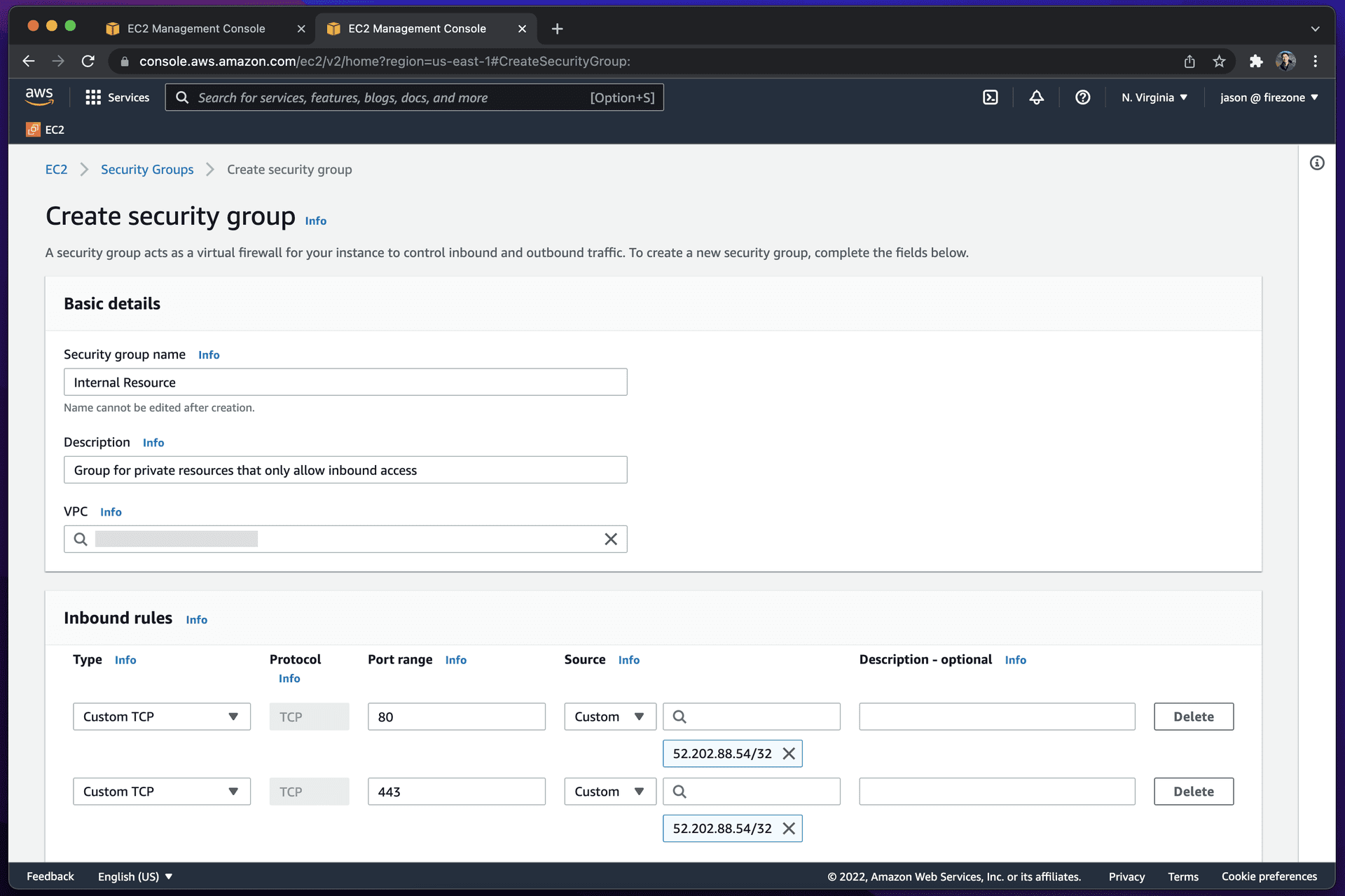Open the English (US) language dropdown
1345x896 pixels.
[x=134, y=876]
